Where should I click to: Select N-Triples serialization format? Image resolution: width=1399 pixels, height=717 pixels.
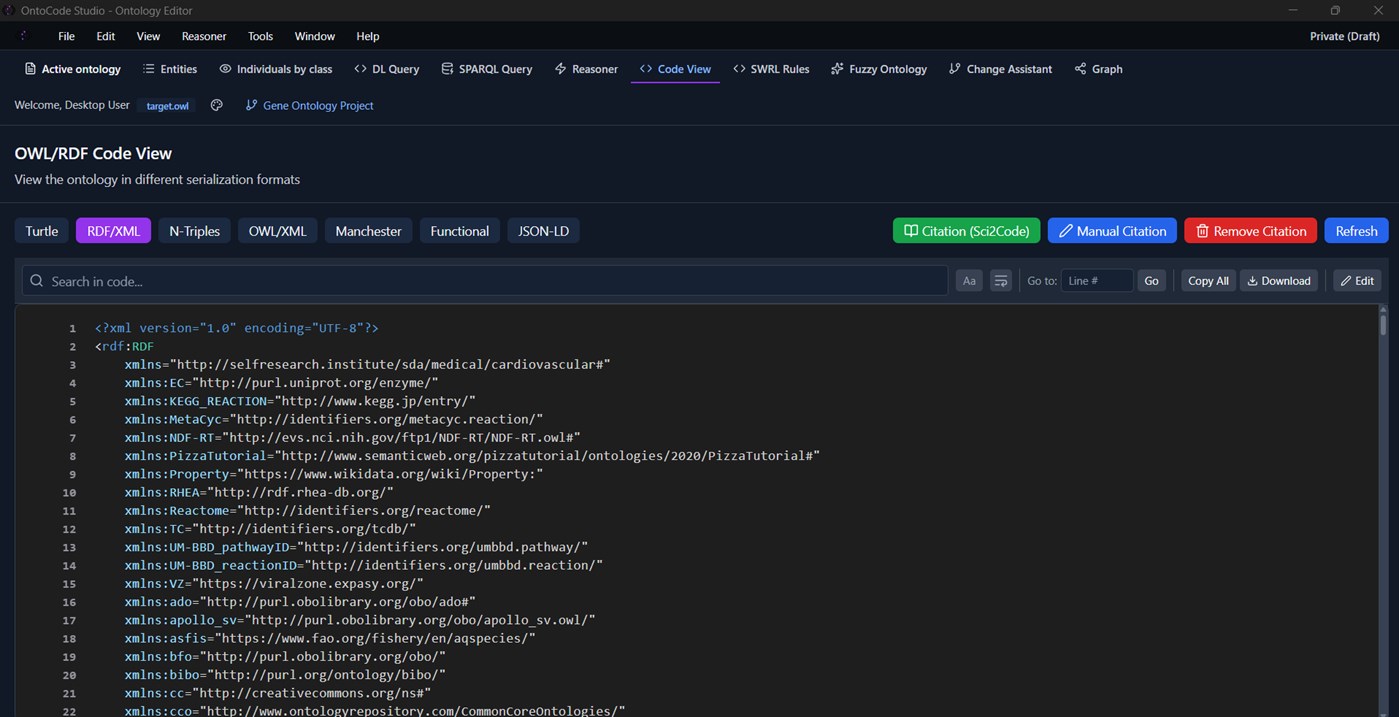point(194,231)
